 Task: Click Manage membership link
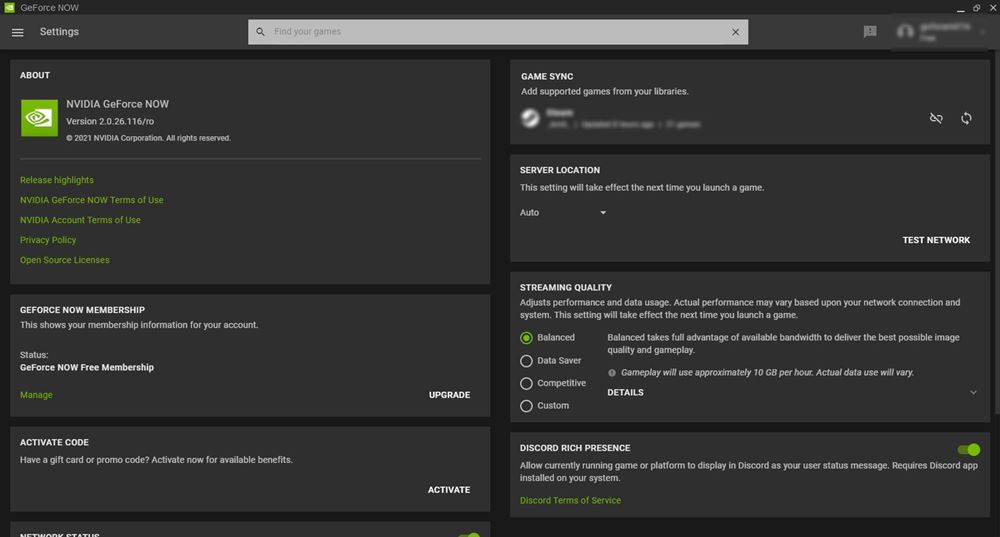[x=36, y=395]
